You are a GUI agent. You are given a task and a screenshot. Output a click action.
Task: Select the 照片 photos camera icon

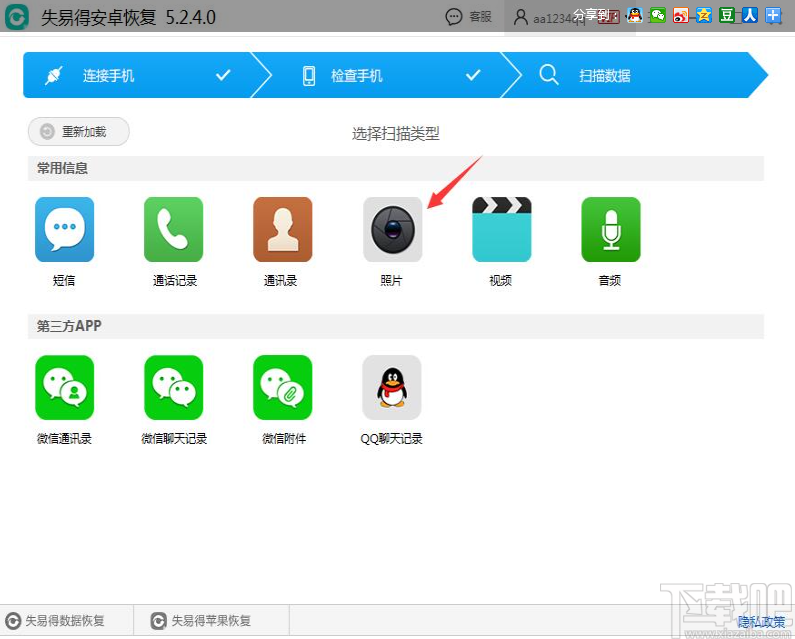pos(392,229)
